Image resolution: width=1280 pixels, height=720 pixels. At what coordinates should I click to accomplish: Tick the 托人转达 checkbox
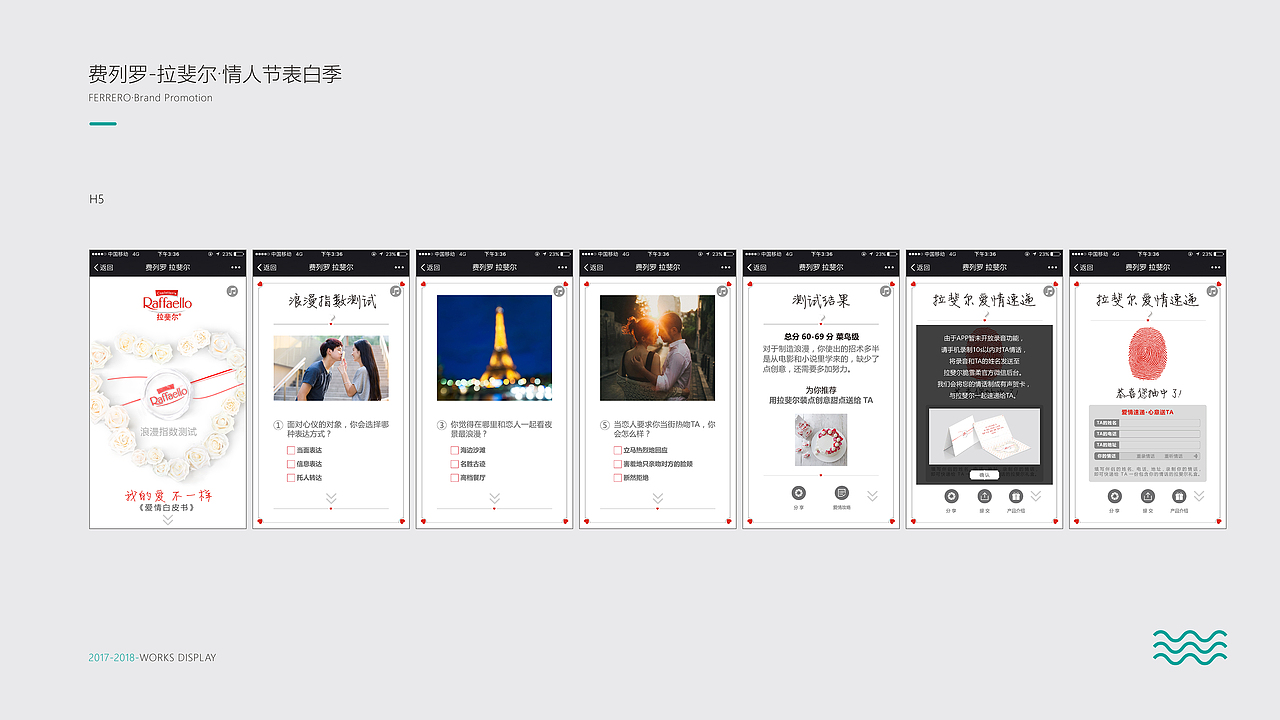pos(291,478)
